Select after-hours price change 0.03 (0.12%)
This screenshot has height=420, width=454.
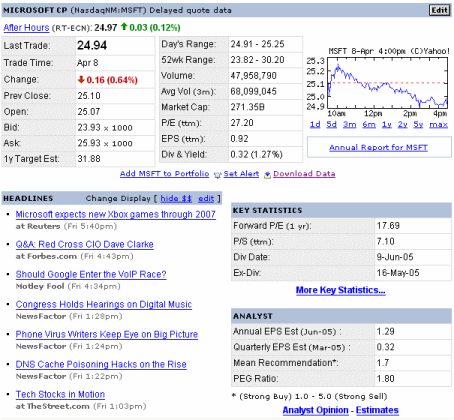pos(155,27)
